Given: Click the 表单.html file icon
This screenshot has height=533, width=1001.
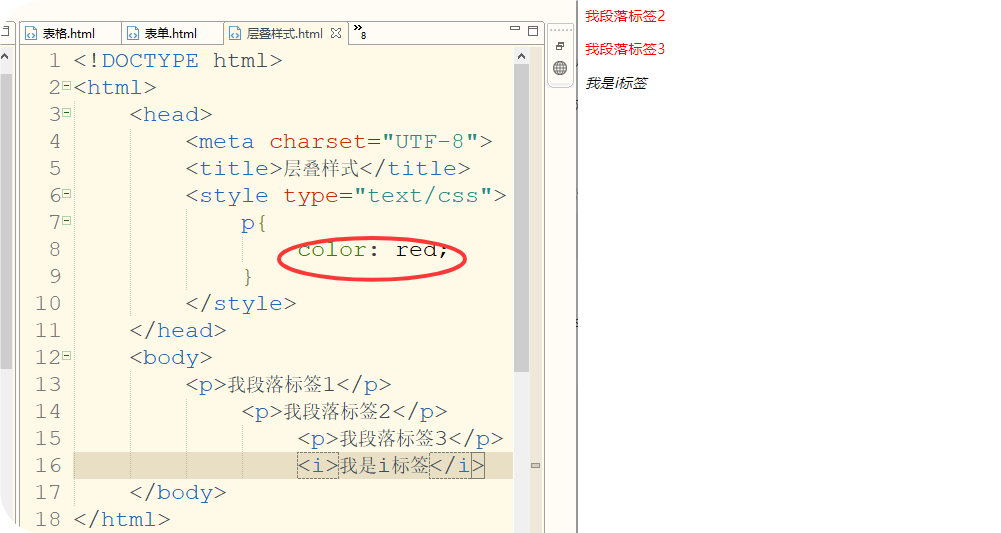Looking at the screenshot, I should click(x=133, y=34).
